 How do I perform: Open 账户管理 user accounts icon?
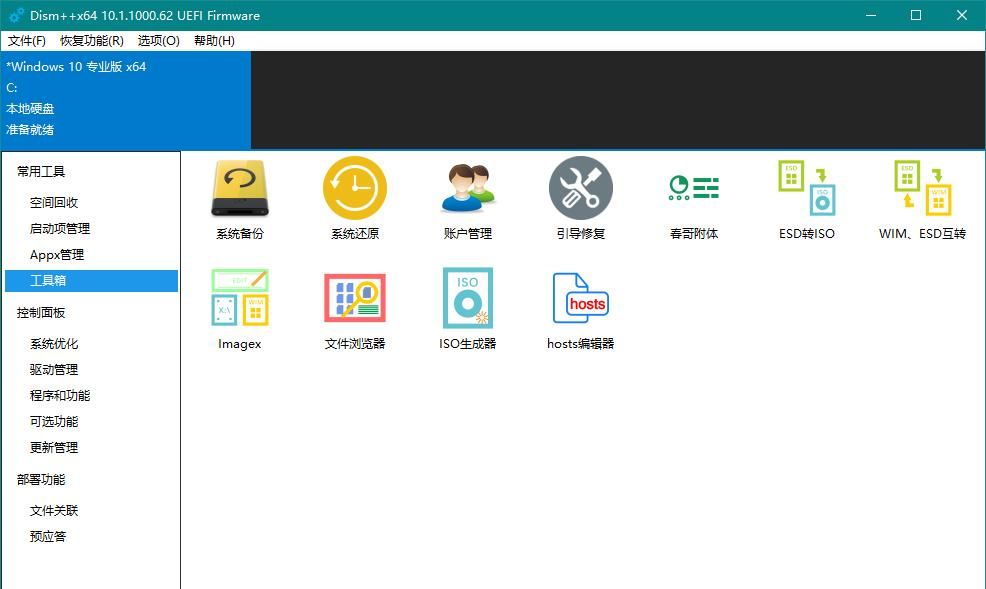pyautogui.click(x=468, y=188)
